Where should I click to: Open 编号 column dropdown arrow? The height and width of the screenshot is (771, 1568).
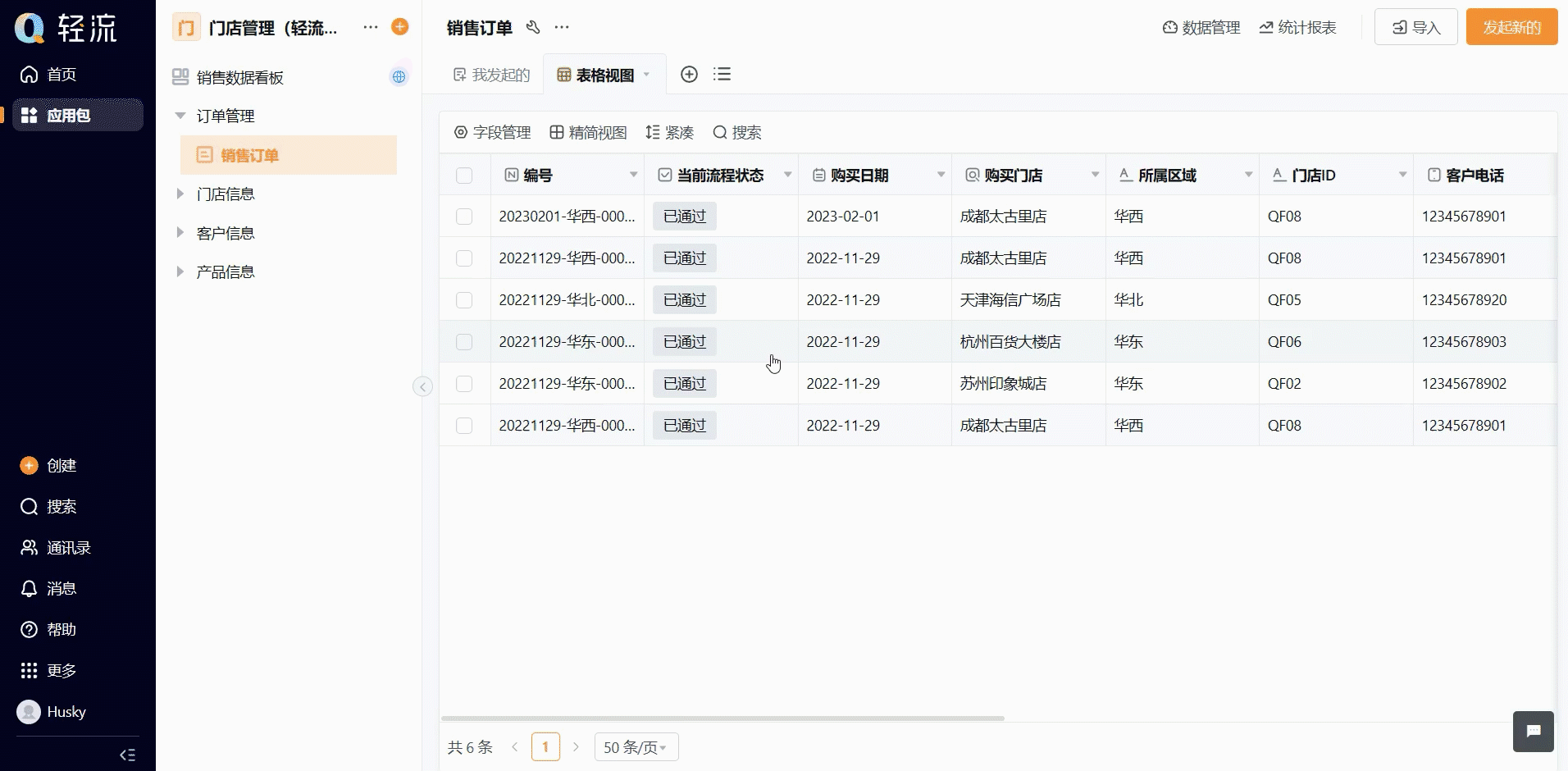coord(633,175)
